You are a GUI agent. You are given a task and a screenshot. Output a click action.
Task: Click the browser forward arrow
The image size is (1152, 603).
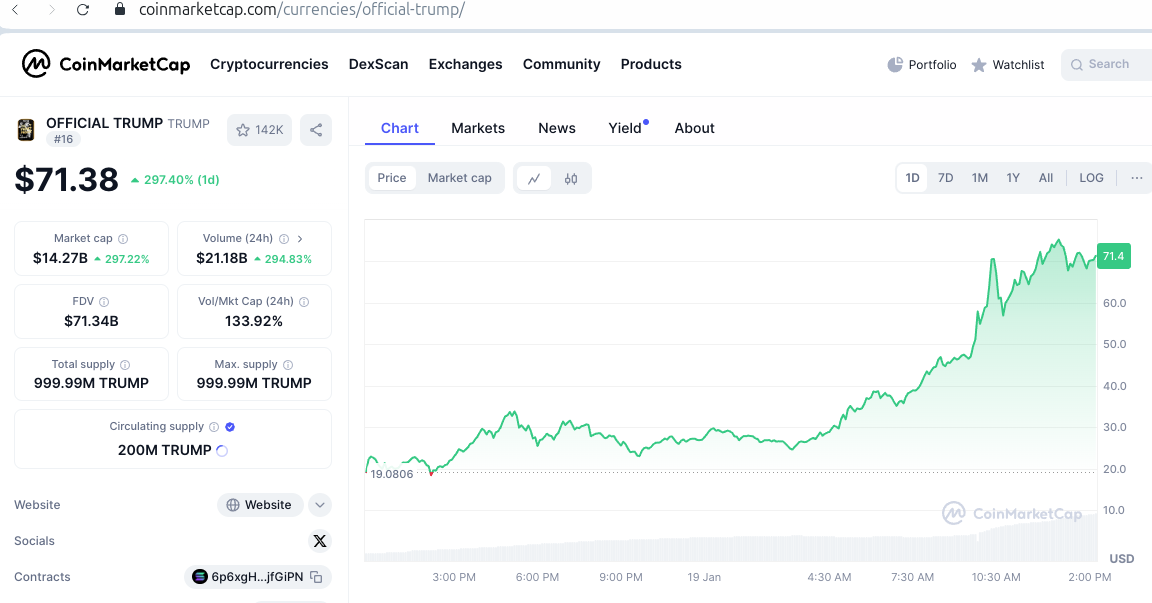pos(51,10)
